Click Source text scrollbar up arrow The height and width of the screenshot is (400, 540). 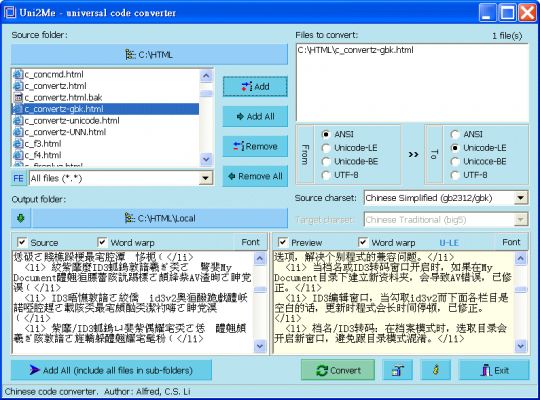pyautogui.click(x=260, y=258)
